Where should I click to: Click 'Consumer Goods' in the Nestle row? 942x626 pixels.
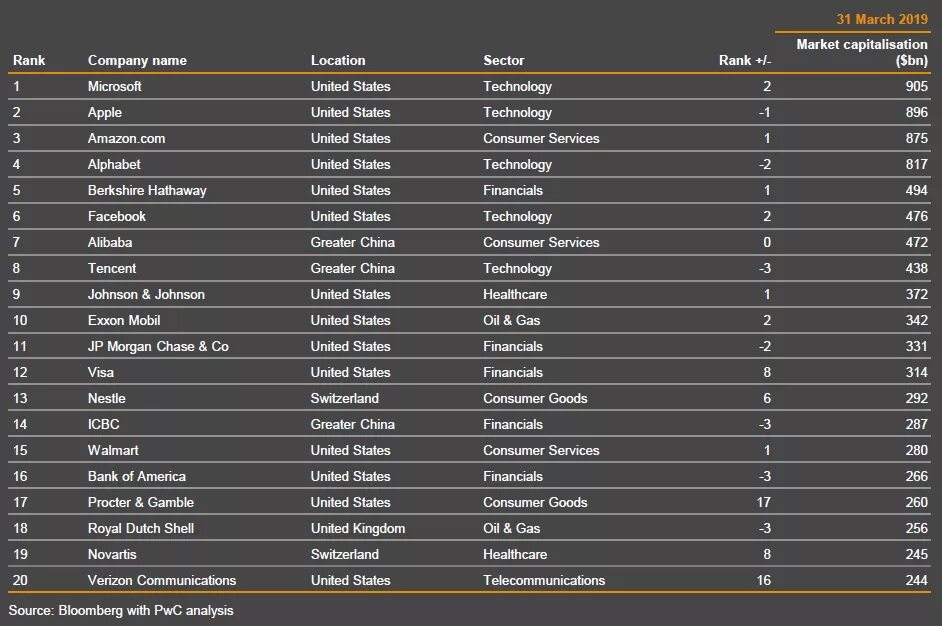click(x=535, y=398)
